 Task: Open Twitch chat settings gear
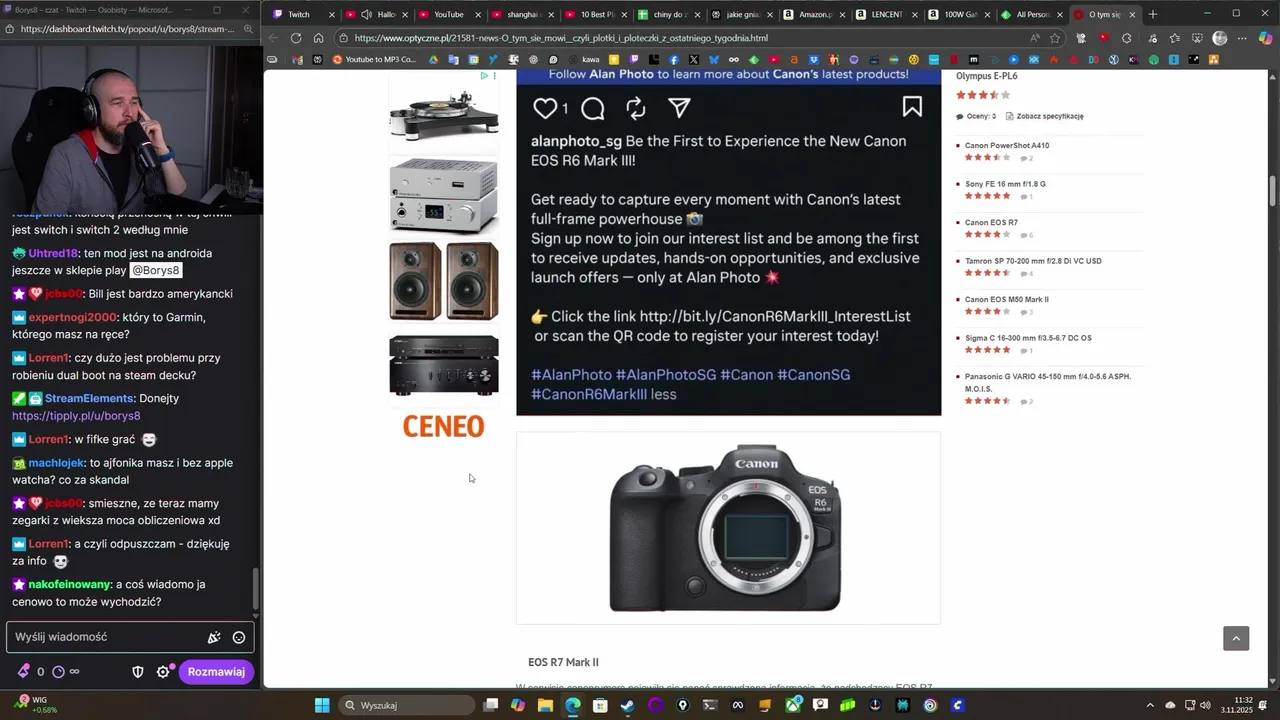(x=163, y=672)
